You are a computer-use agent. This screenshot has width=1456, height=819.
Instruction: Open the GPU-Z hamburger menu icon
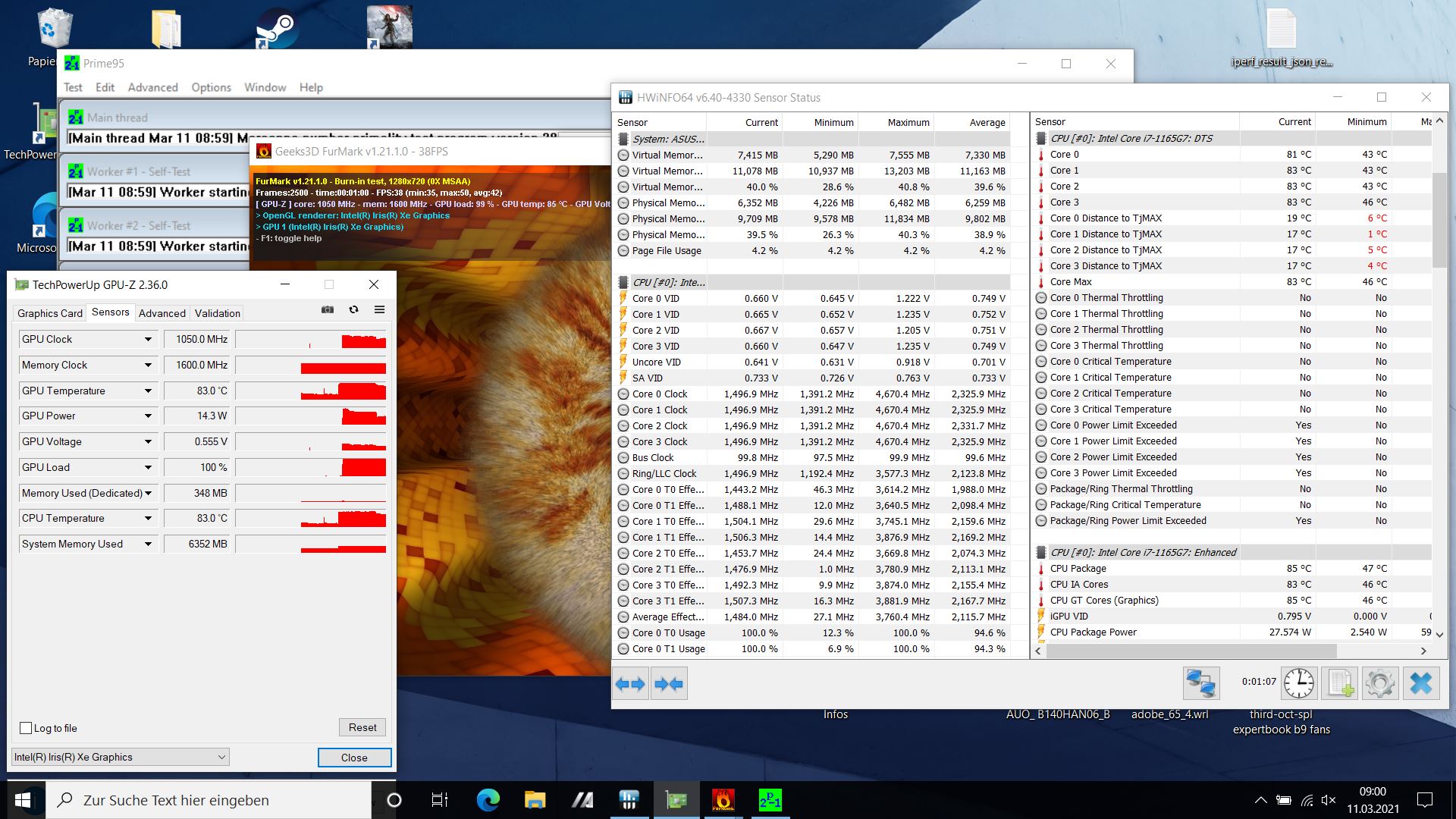click(x=379, y=309)
